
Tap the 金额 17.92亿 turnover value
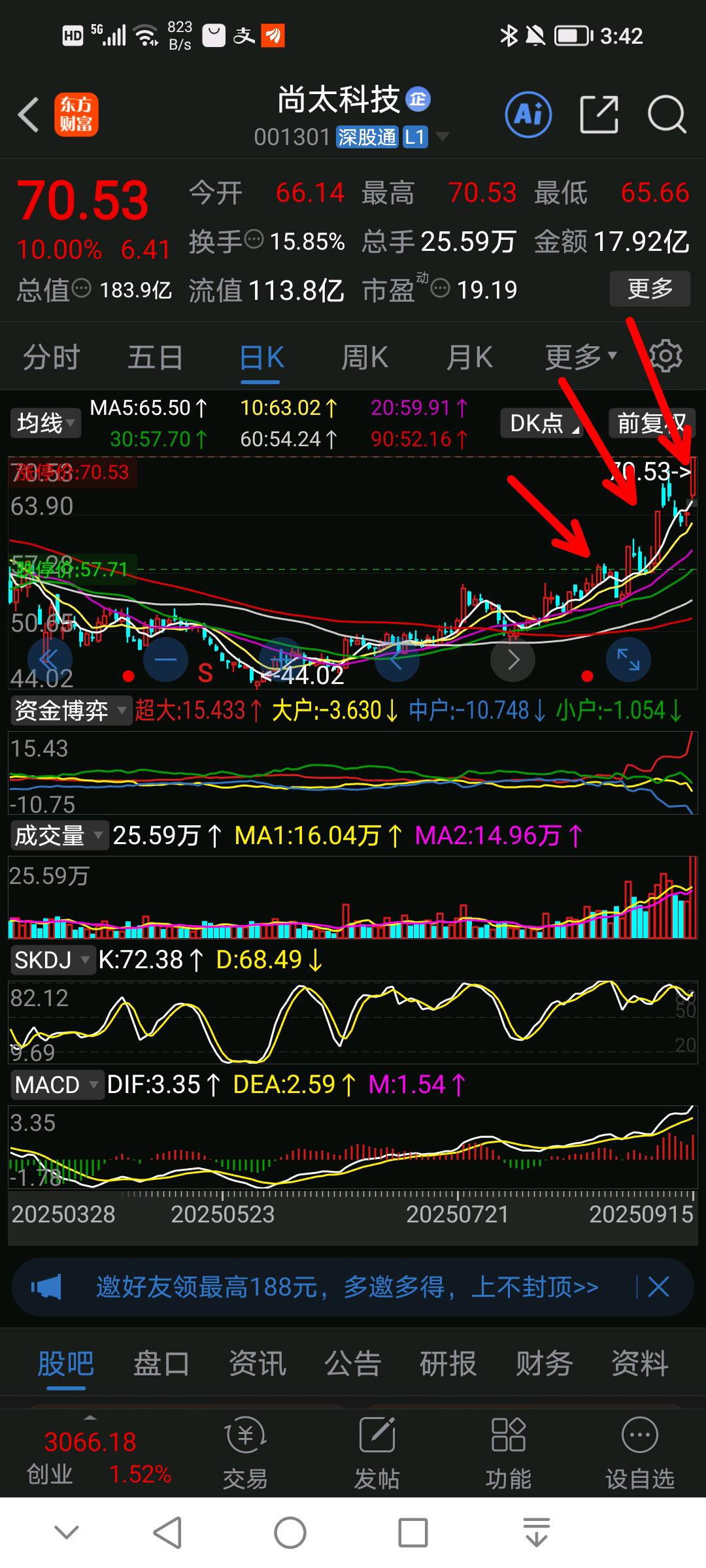click(x=612, y=241)
